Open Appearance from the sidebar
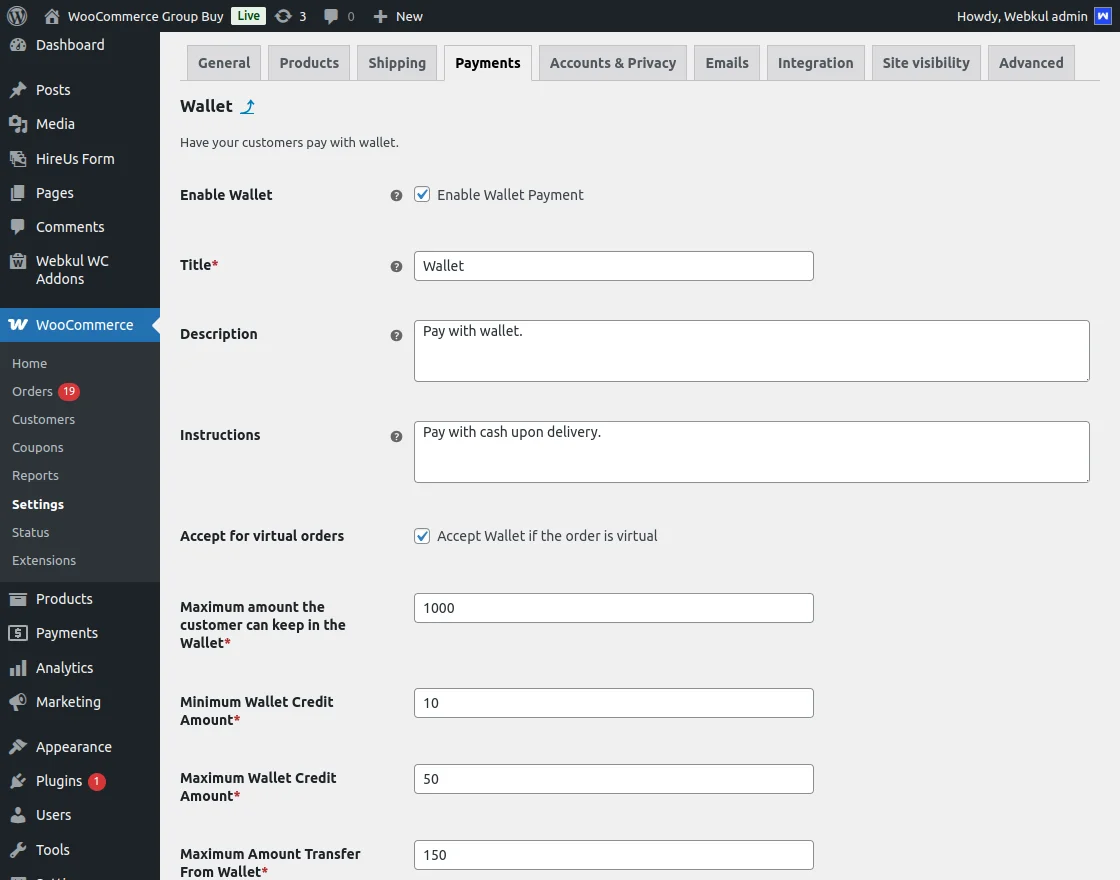 71,746
